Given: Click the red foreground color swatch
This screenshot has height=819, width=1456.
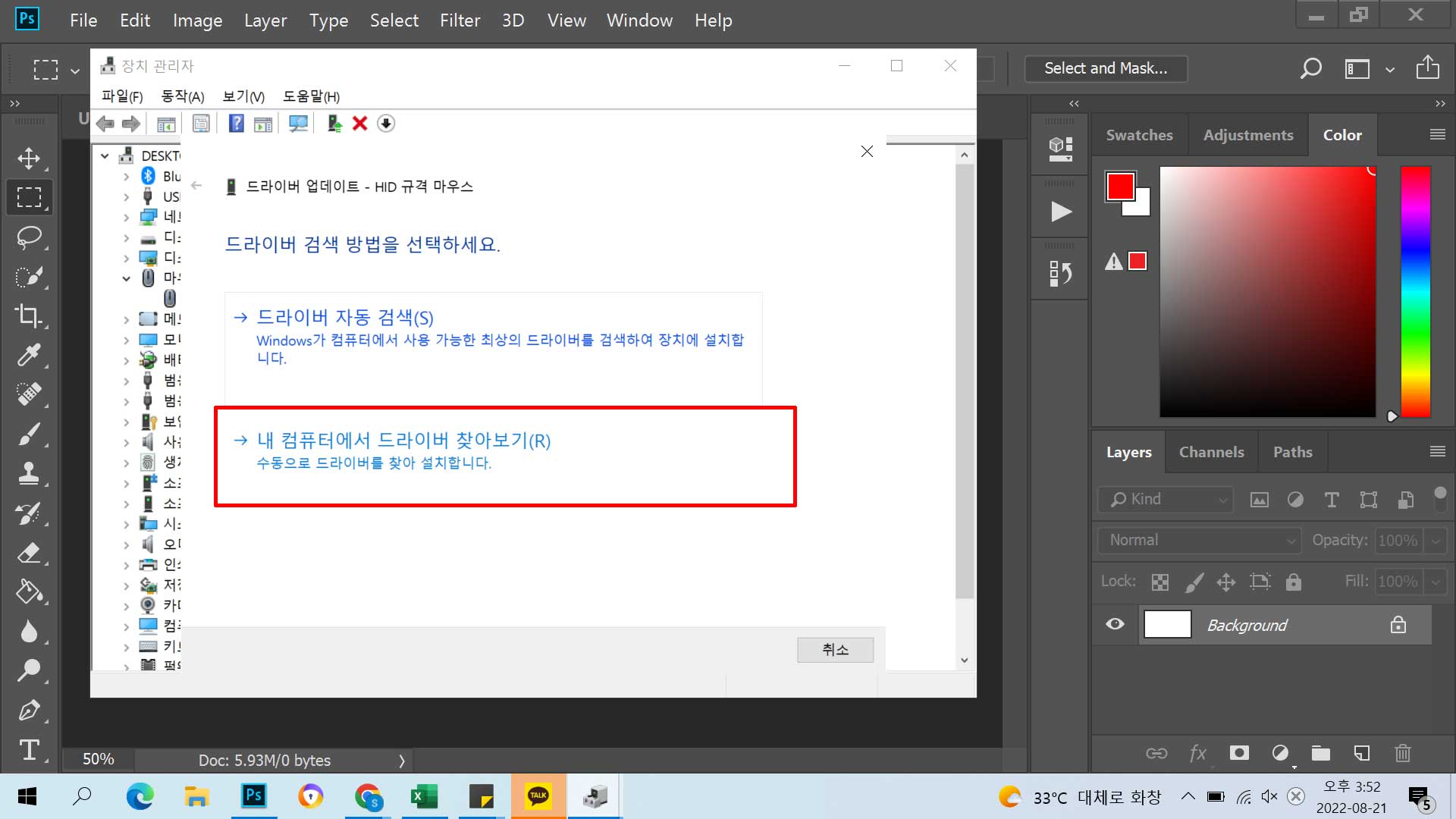Looking at the screenshot, I should [x=1119, y=186].
